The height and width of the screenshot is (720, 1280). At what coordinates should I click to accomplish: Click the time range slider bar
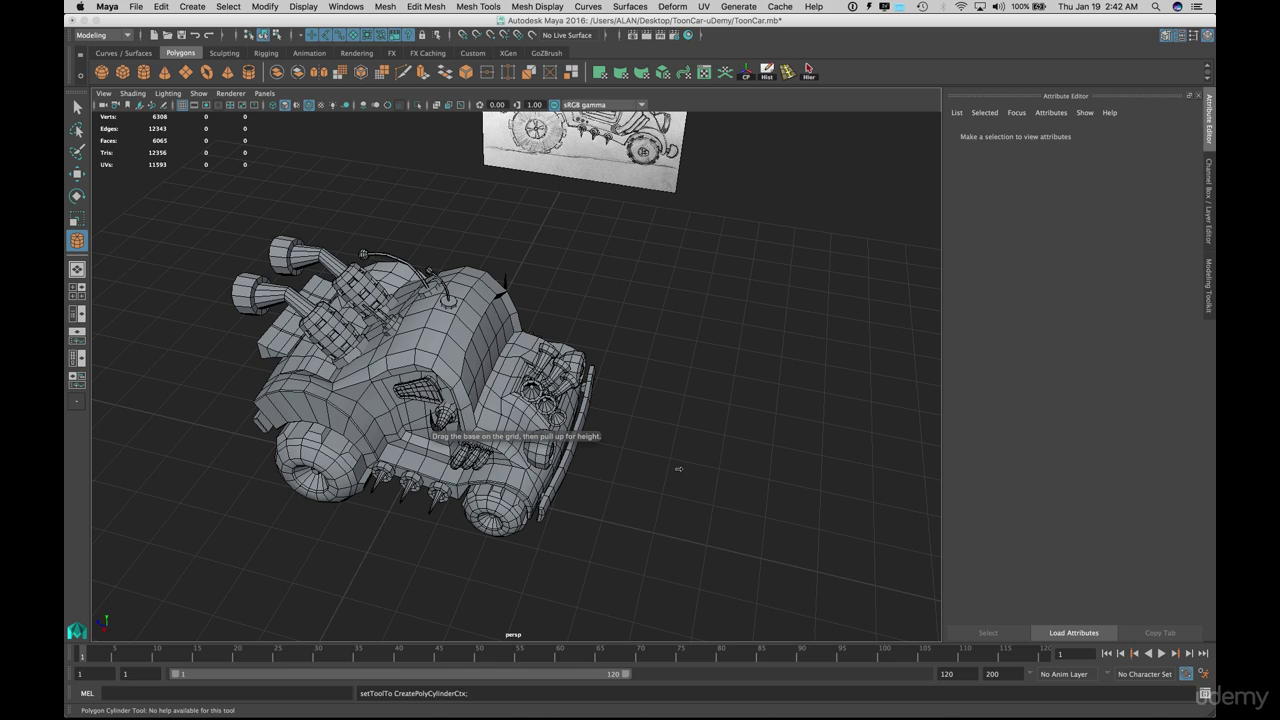point(400,674)
